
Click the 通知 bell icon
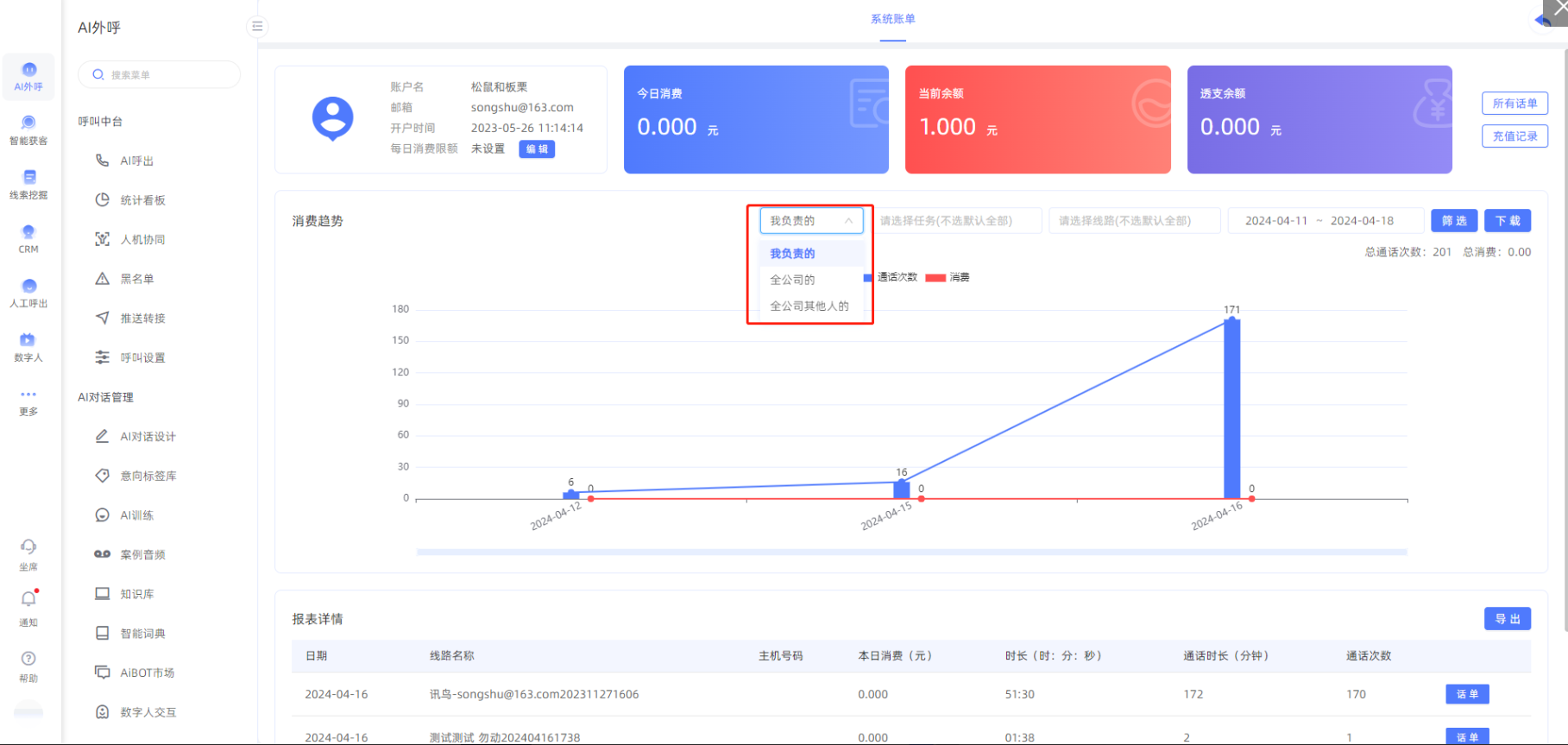click(x=28, y=600)
